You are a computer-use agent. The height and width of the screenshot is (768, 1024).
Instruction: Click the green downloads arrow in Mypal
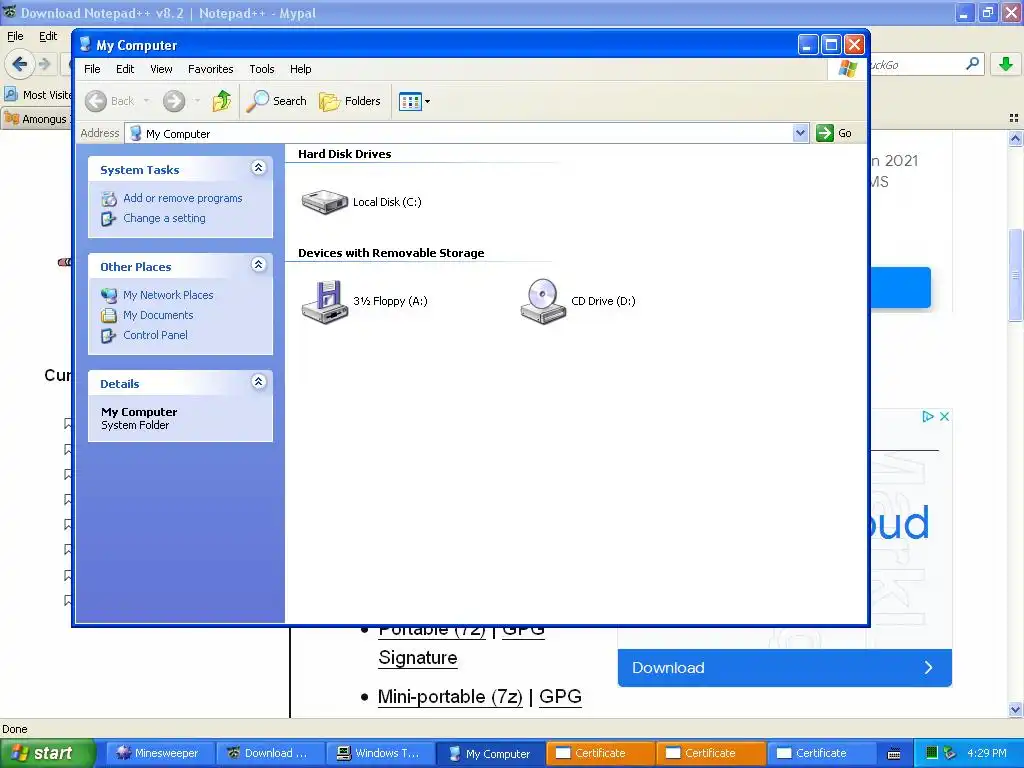(x=1006, y=64)
